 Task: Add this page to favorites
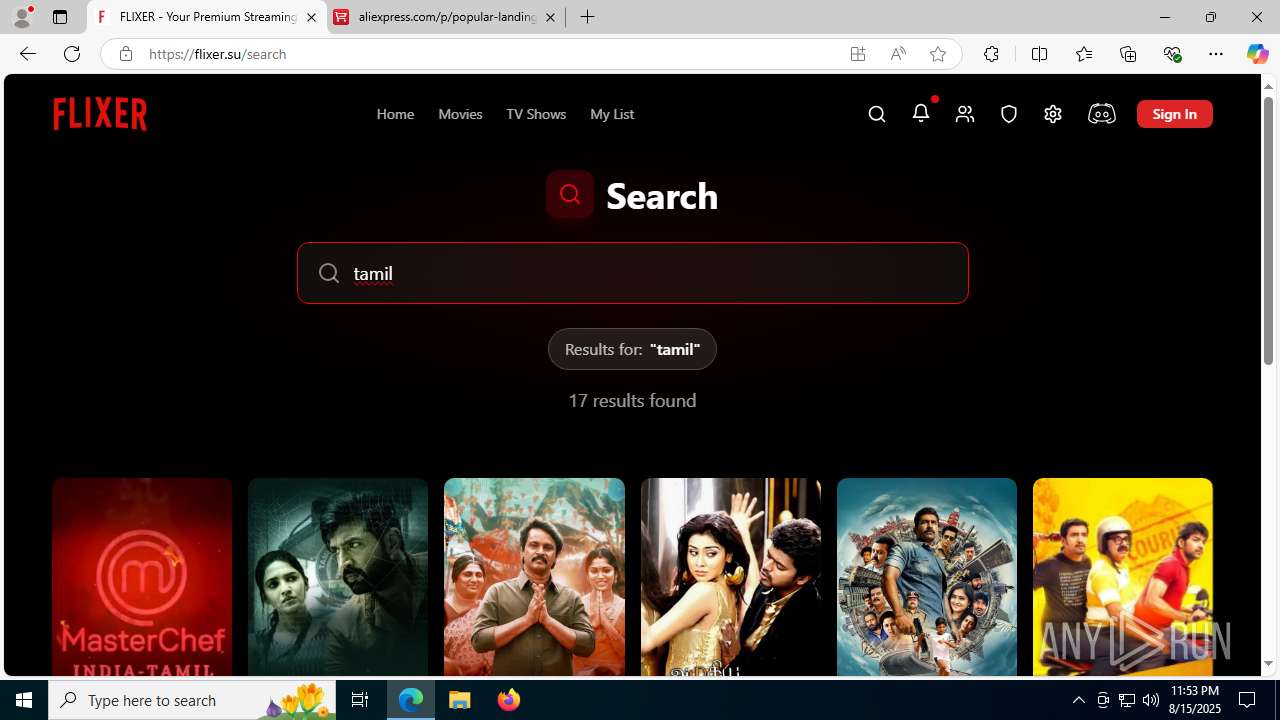click(938, 54)
